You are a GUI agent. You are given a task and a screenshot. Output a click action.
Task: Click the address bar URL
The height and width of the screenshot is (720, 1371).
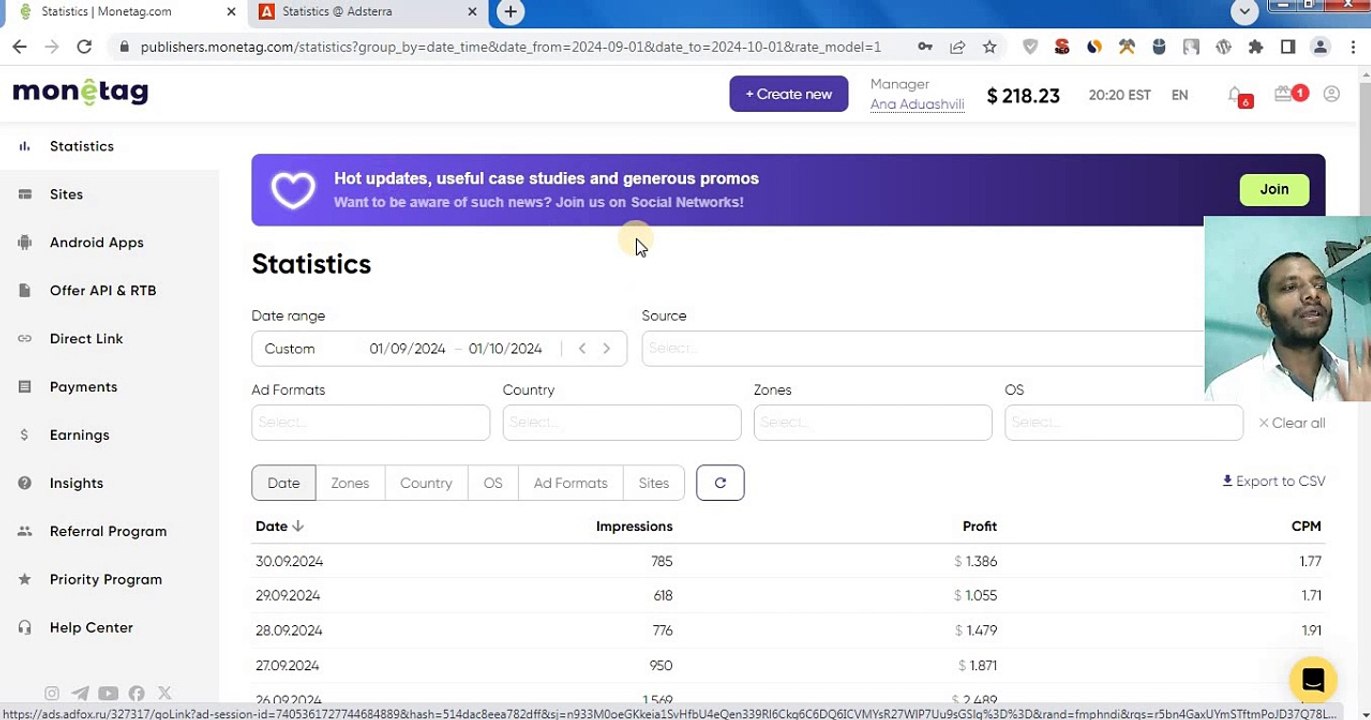pyautogui.click(x=510, y=47)
